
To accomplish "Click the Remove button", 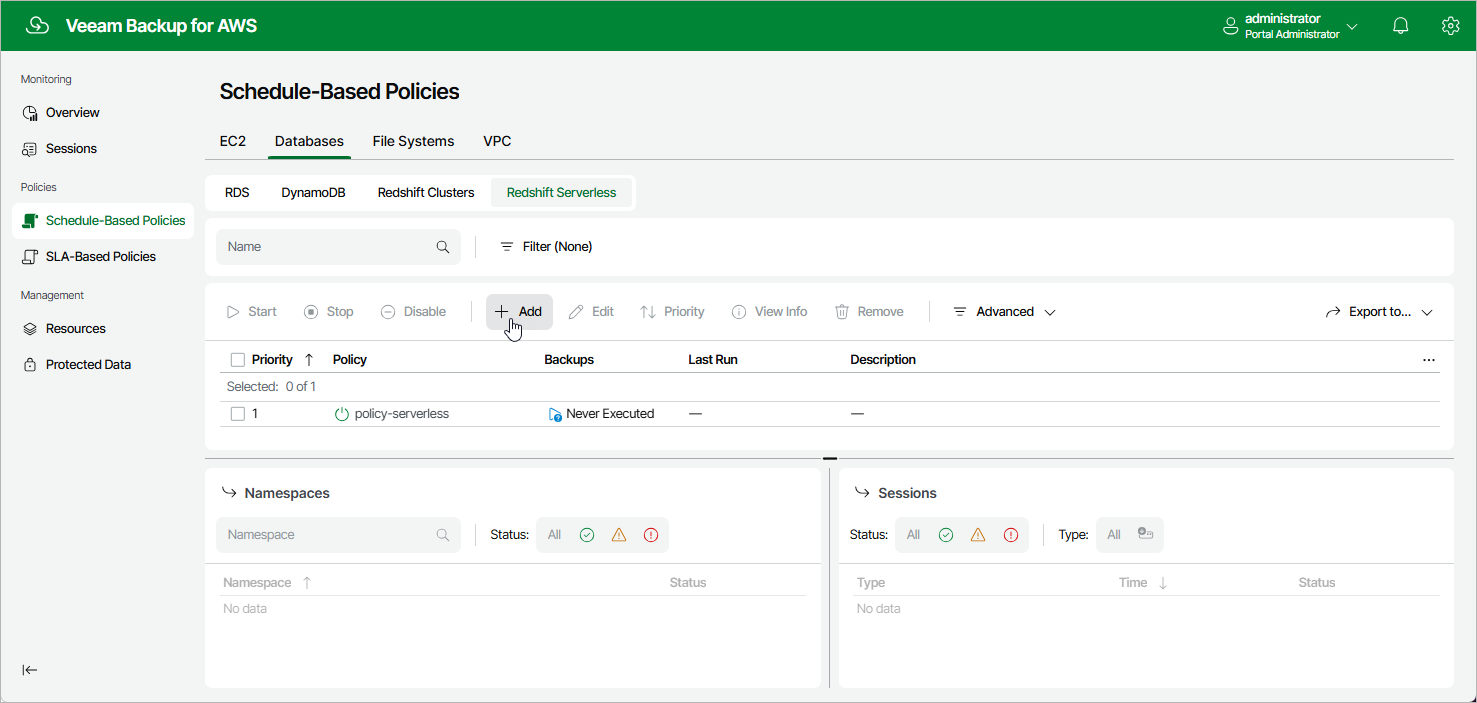I will click(869, 312).
